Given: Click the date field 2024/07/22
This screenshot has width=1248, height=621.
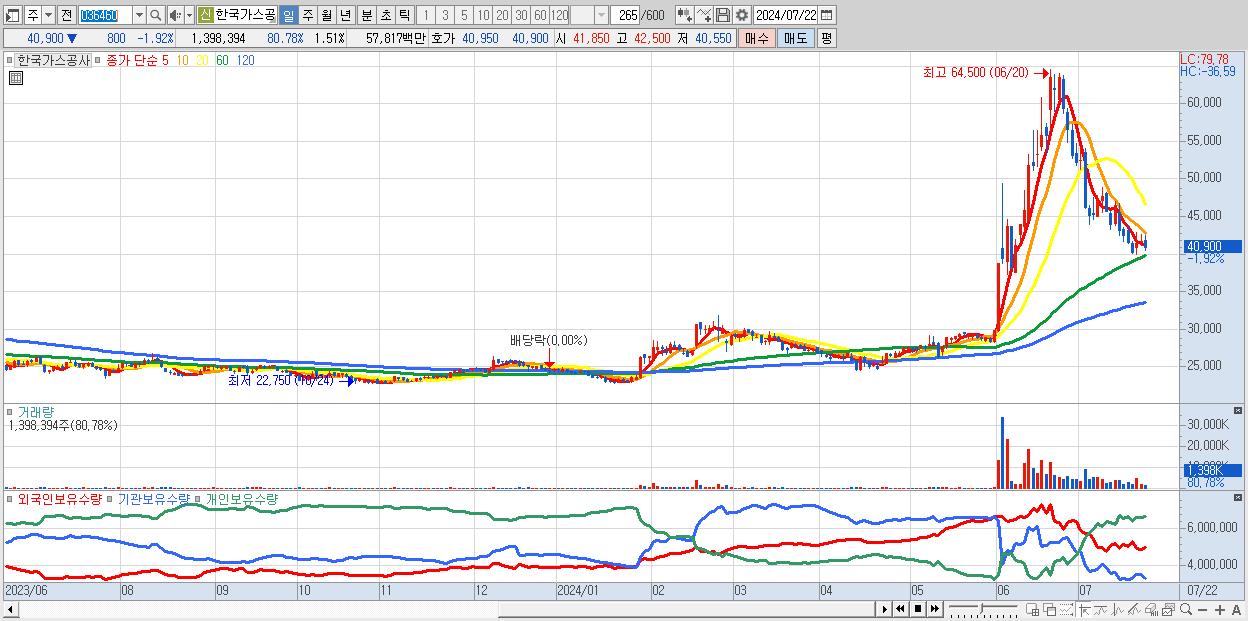Looking at the screenshot, I should click(x=785, y=15).
